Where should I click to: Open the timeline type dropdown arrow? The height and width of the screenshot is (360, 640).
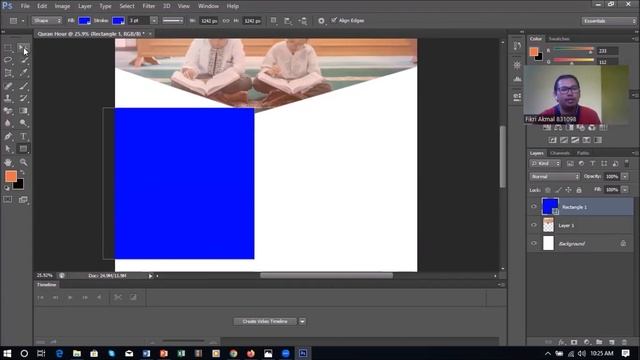tap(302, 322)
